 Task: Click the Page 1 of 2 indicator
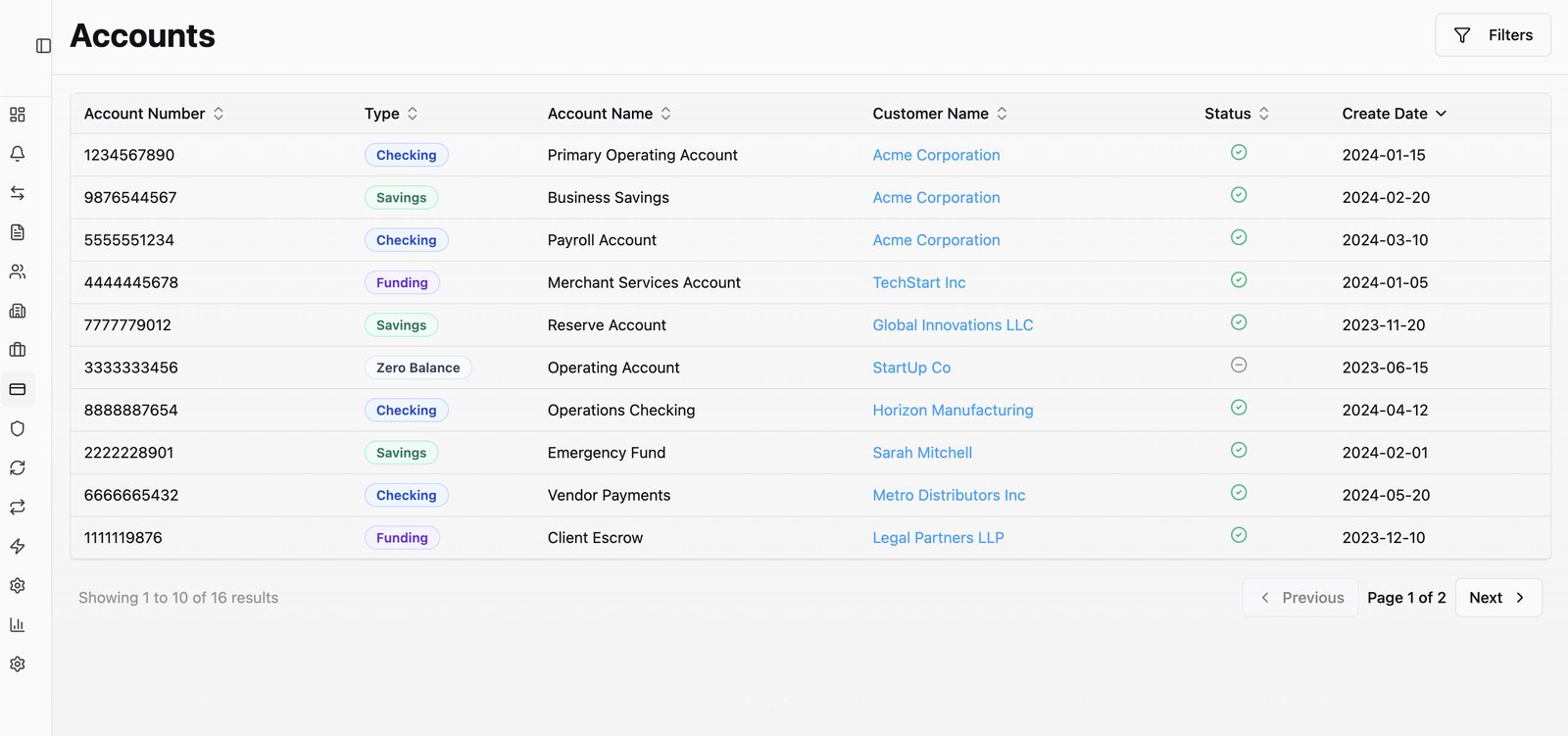1406,598
